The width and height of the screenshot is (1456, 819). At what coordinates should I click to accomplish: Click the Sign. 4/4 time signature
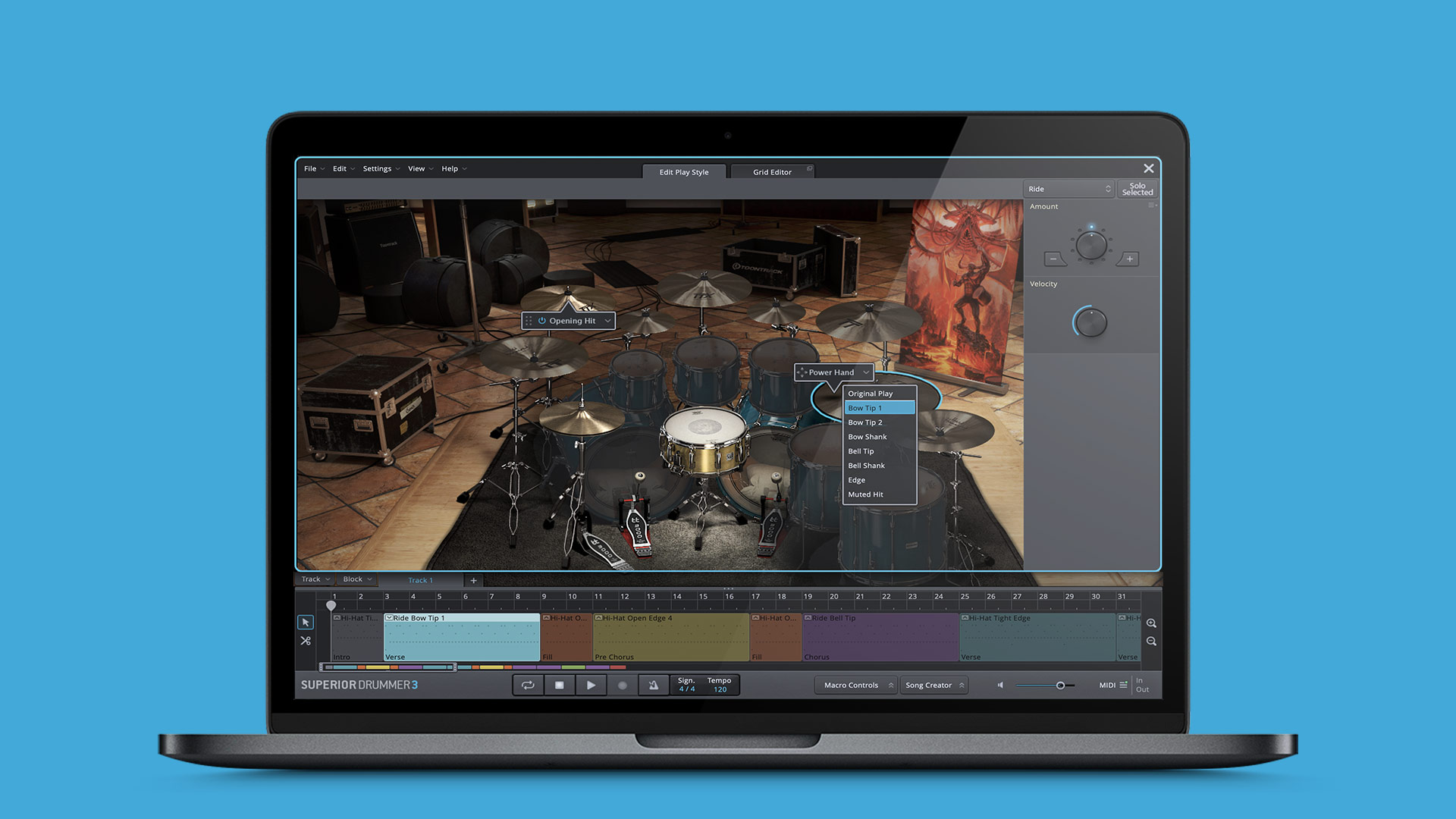click(x=686, y=685)
